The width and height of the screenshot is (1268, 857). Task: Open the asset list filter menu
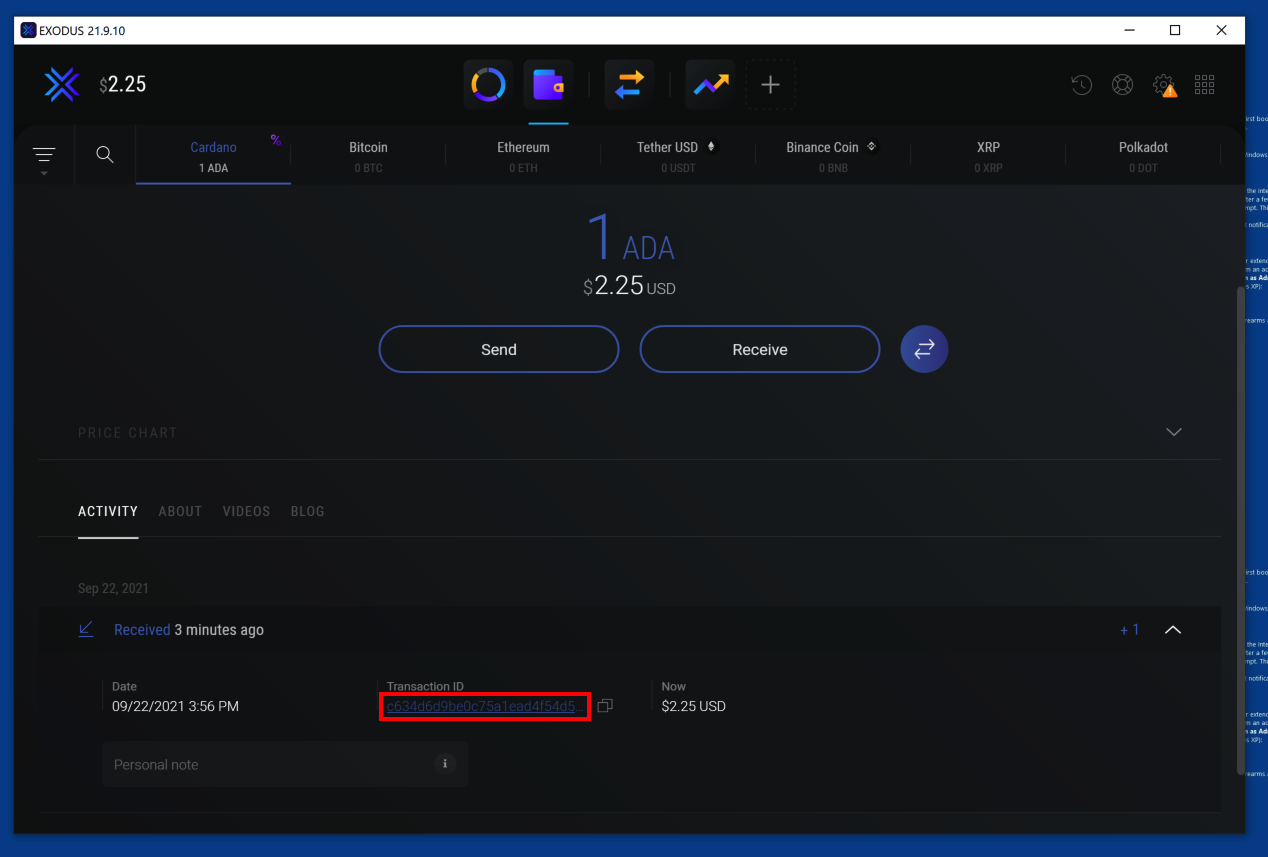point(44,156)
